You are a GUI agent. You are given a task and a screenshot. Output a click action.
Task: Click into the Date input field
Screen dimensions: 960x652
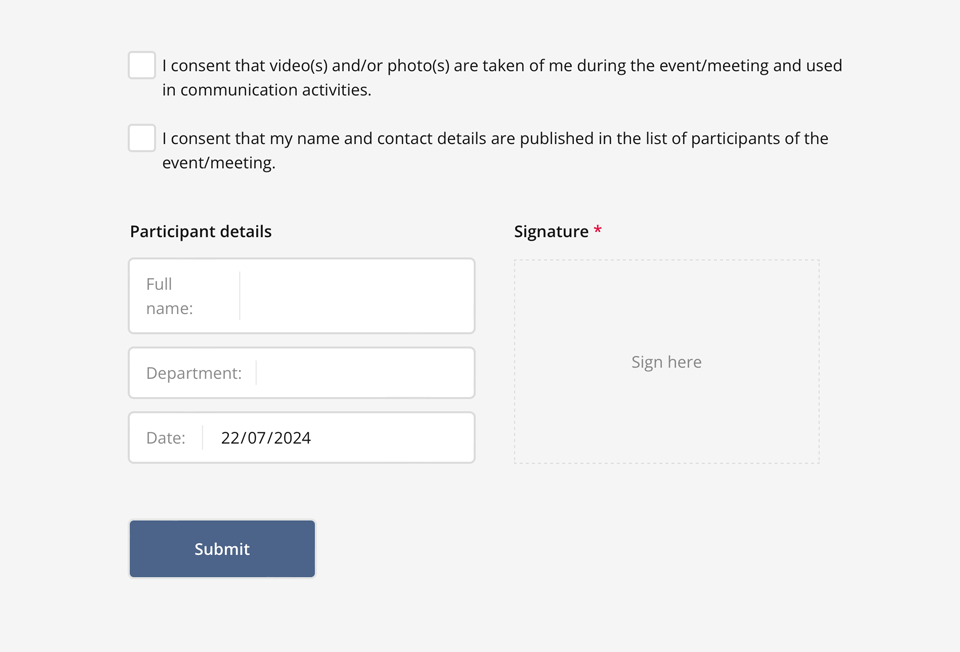(390, 438)
